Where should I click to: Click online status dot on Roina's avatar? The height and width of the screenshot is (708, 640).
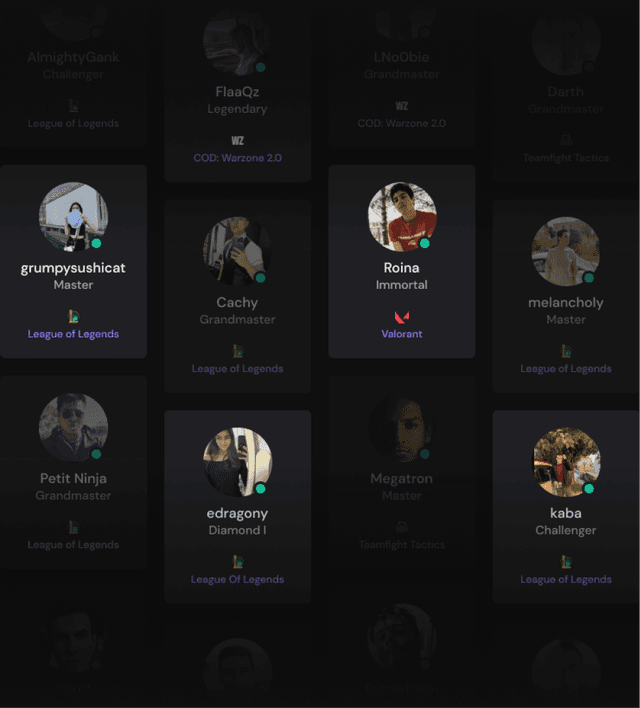[425, 243]
